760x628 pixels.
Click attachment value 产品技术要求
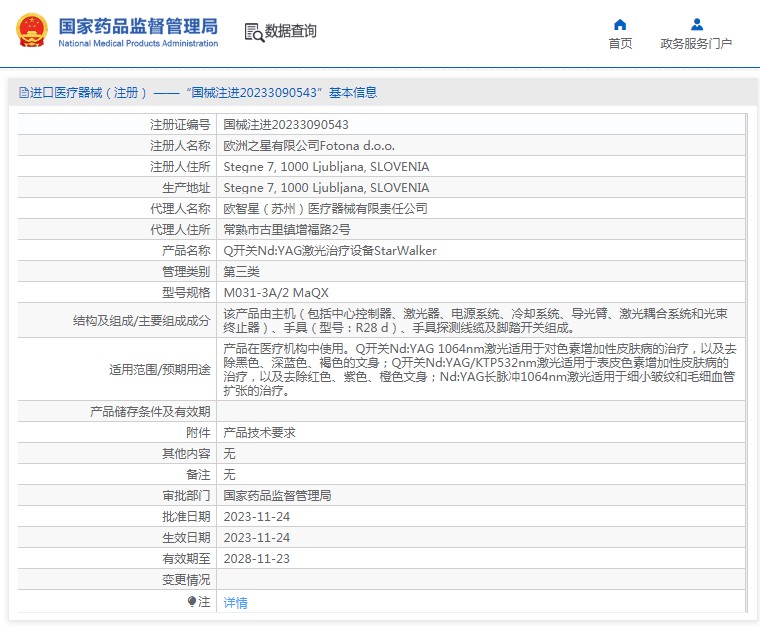pos(259,432)
